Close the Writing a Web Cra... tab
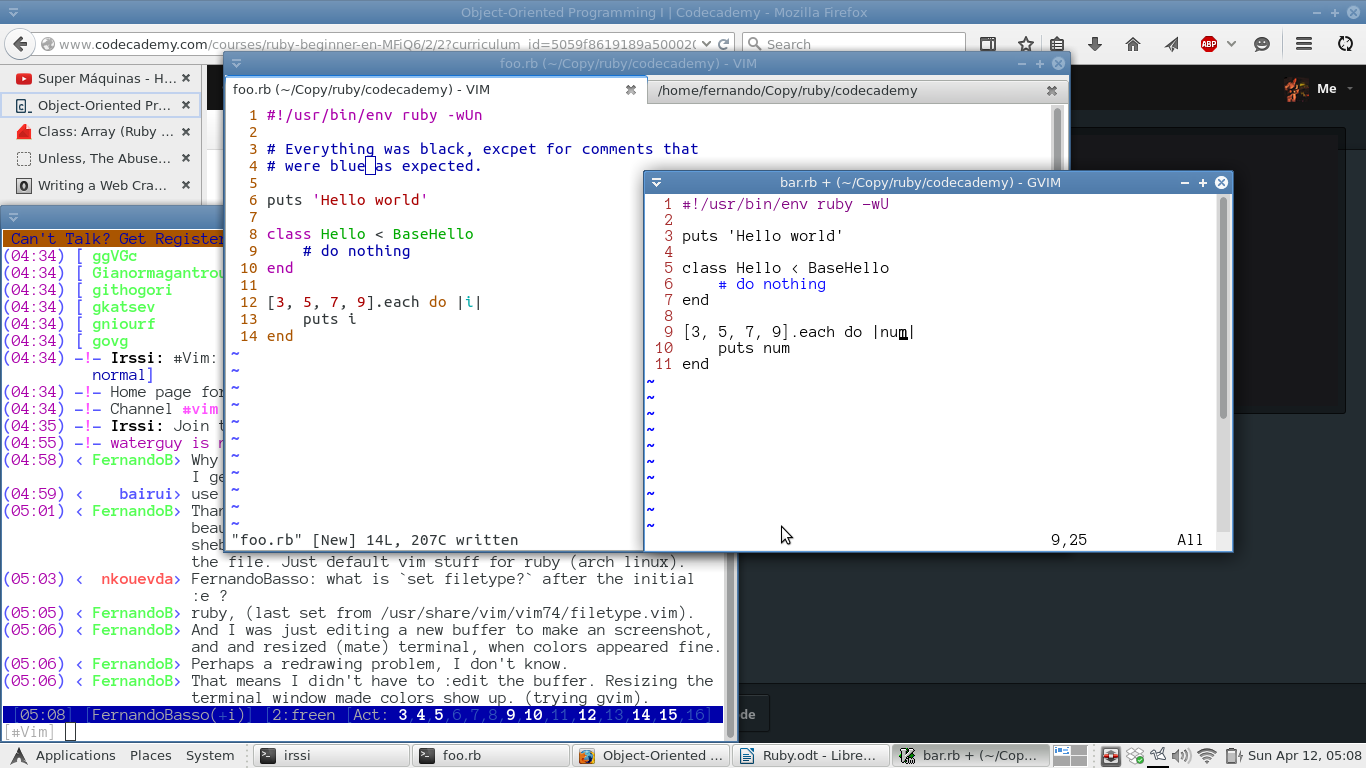 [x=186, y=186]
